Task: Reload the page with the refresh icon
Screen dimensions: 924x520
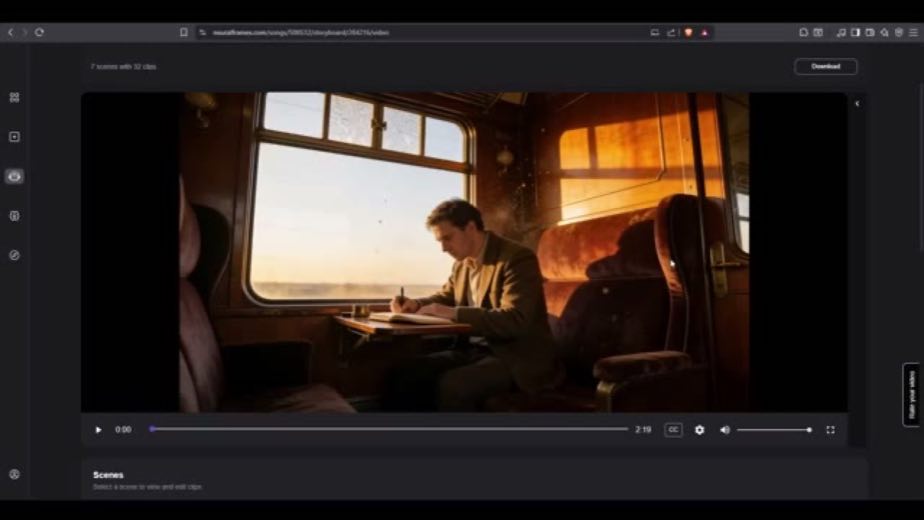Action: click(39, 32)
